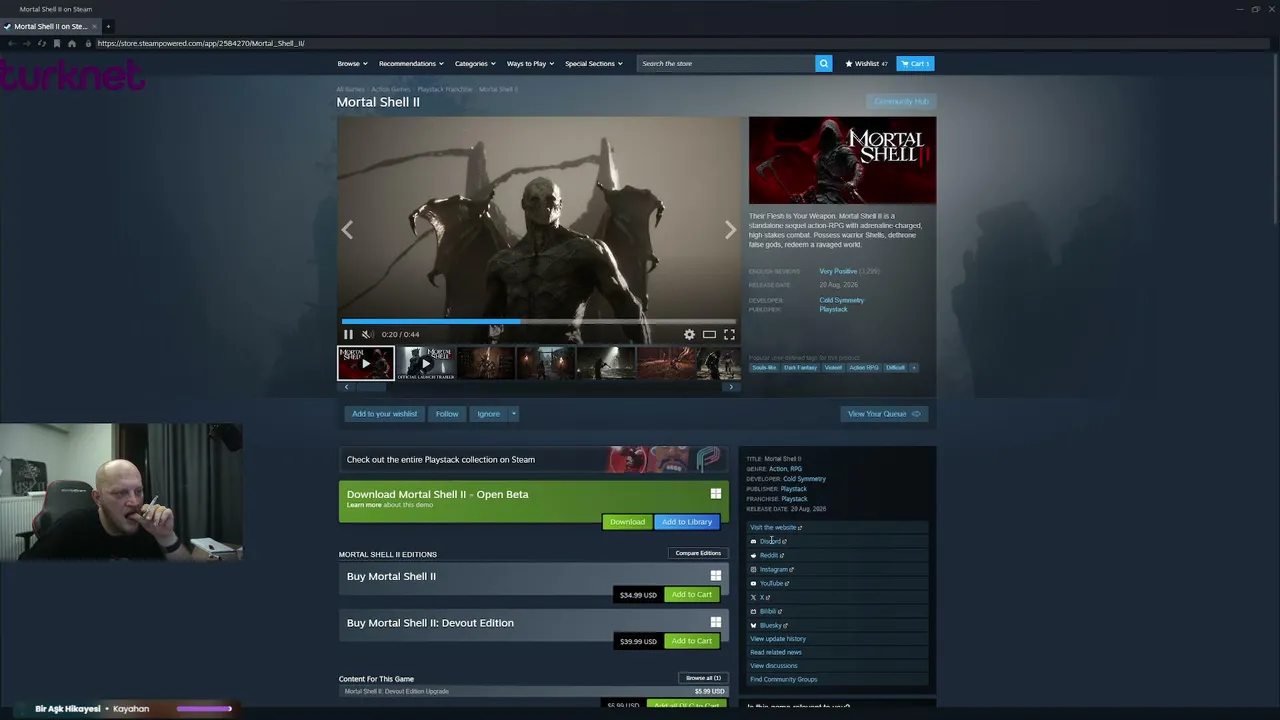Seek on the video progress bar
This screenshot has height=720, width=1280.
pos(539,321)
